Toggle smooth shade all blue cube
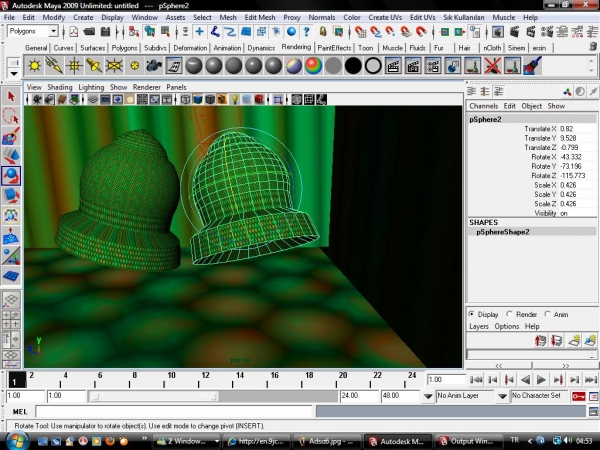This screenshot has height=450, width=600. pyautogui.click(x=197, y=100)
